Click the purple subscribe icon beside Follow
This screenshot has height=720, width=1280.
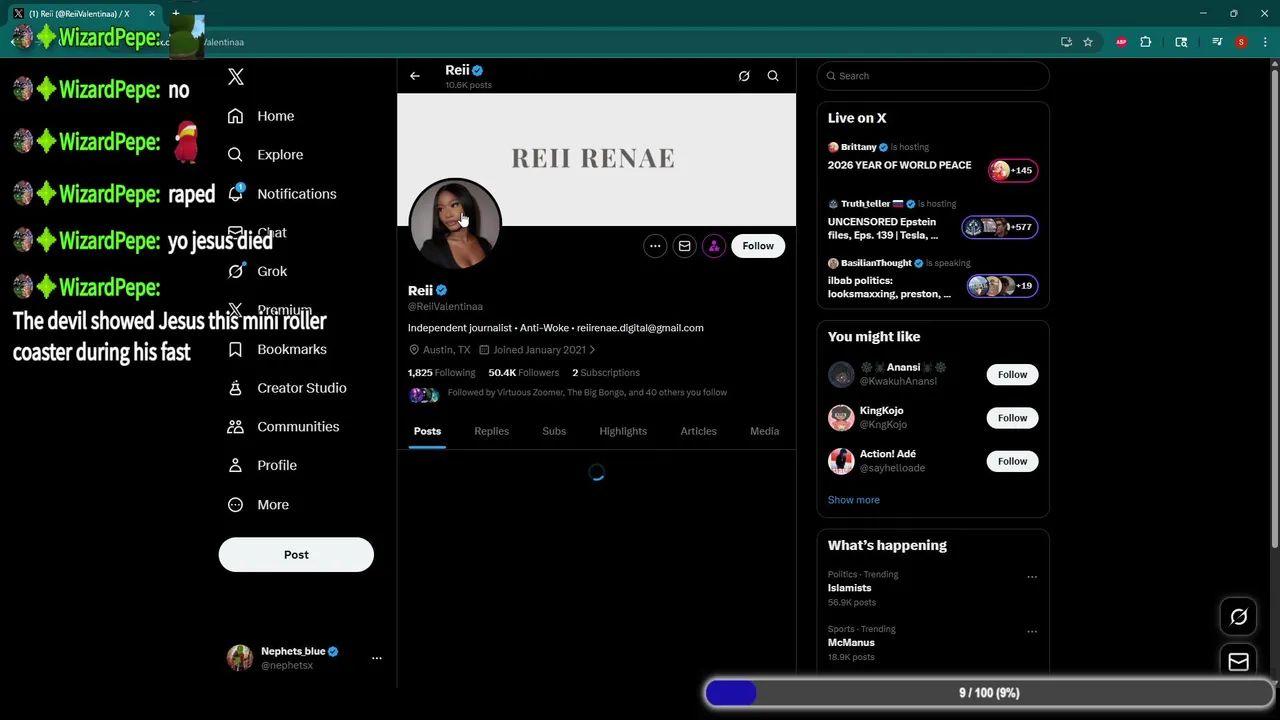(x=714, y=246)
